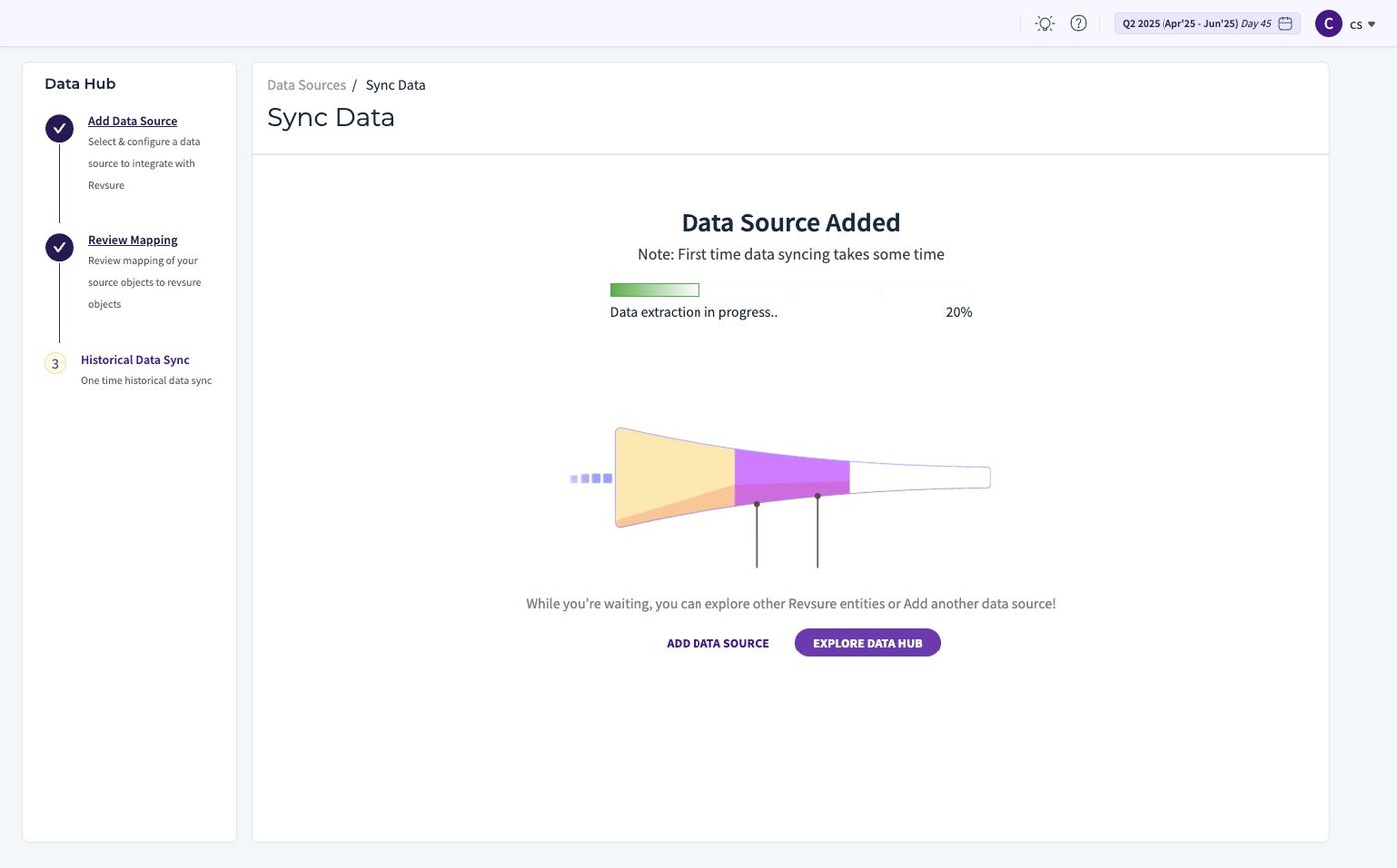Open the help question mark icon
Image resolution: width=1397 pixels, height=868 pixels.
click(1078, 23)
